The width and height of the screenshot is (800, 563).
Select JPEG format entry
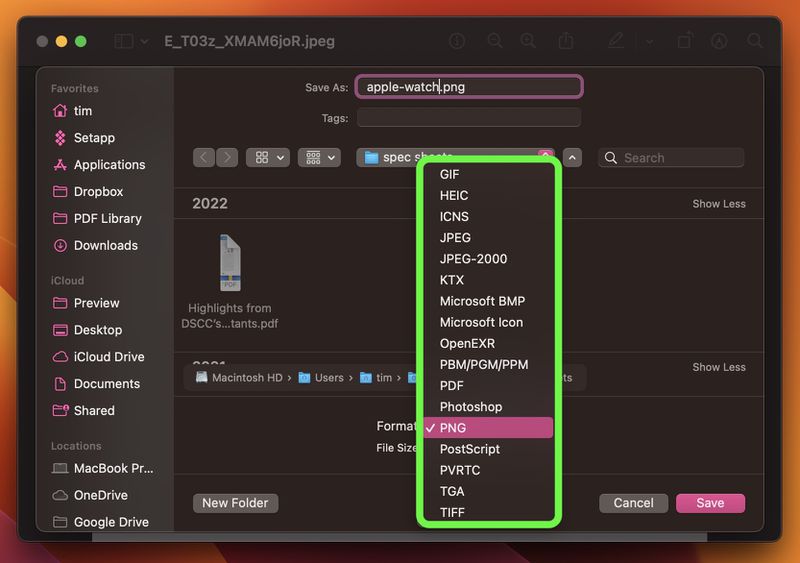[488, 238]
